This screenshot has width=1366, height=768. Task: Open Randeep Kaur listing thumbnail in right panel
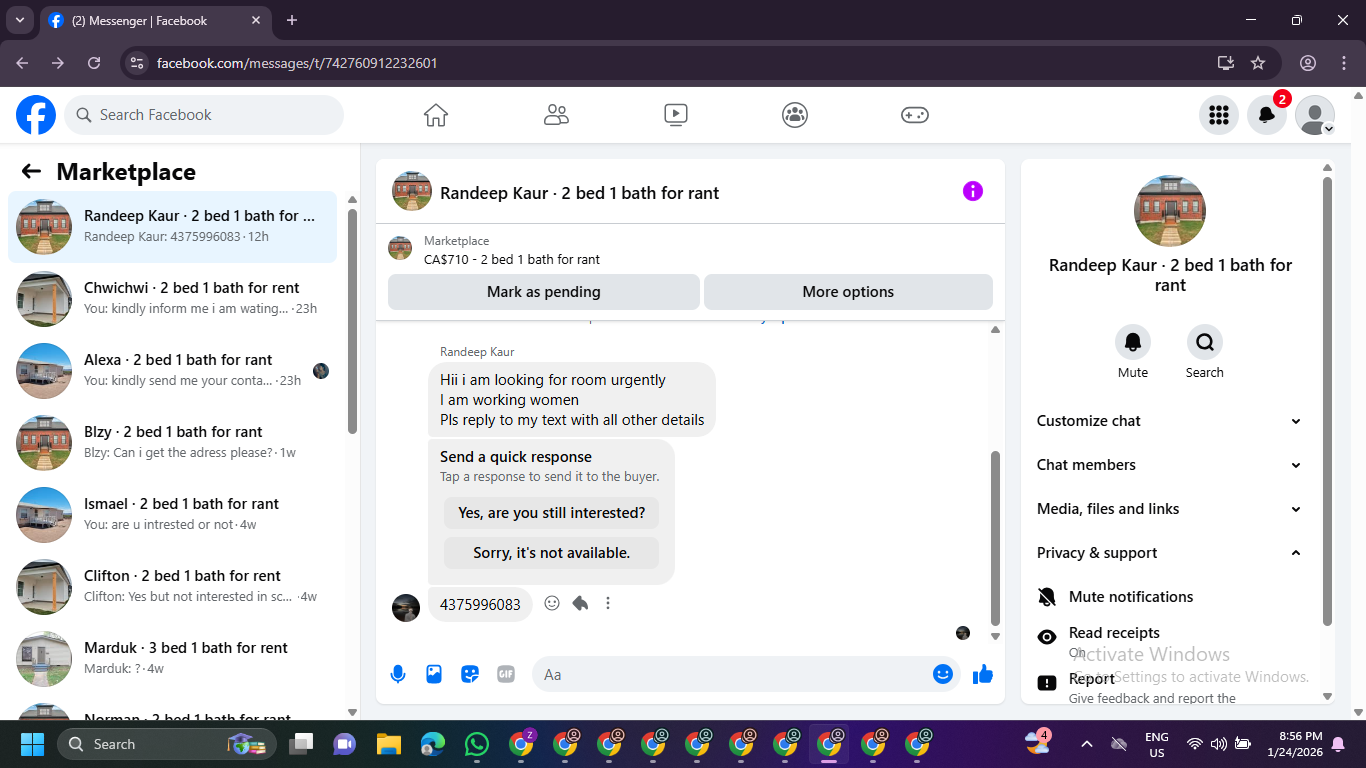pos(1170,211)
